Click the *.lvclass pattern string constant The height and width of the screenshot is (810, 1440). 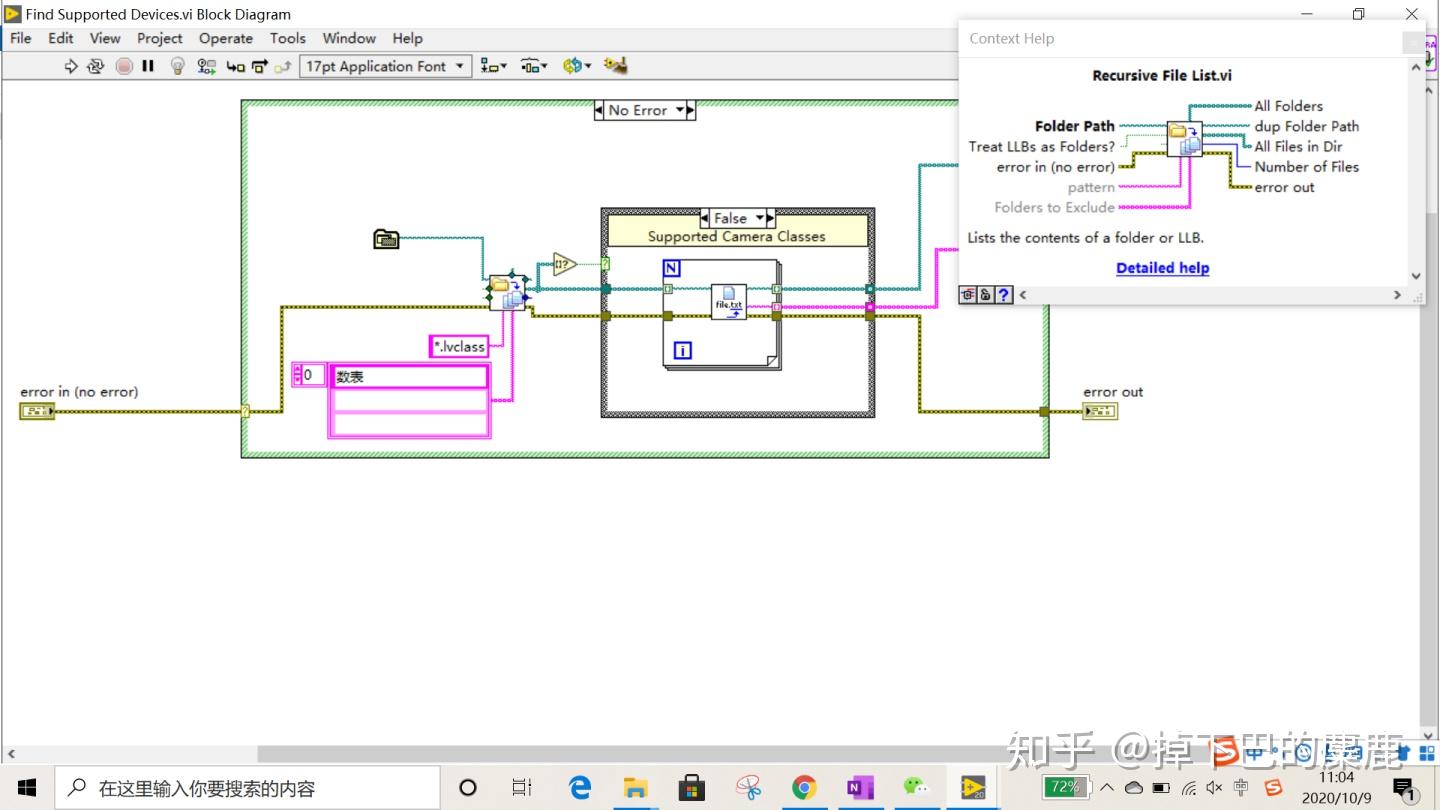tap(459, 347)
